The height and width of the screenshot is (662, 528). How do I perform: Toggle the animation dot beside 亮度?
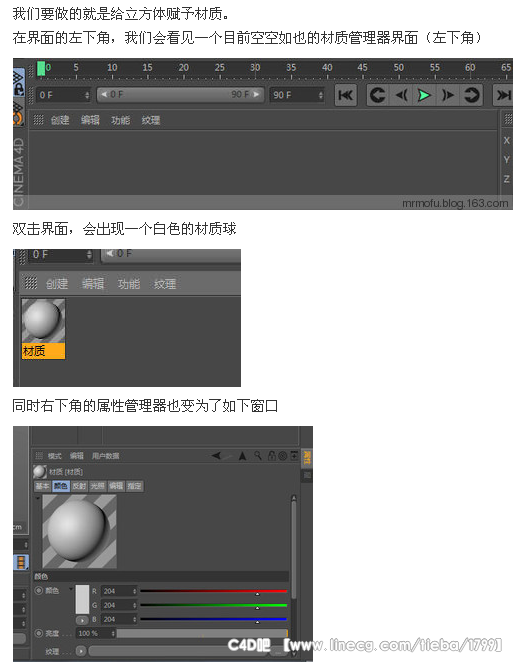[x=39, y=633]
